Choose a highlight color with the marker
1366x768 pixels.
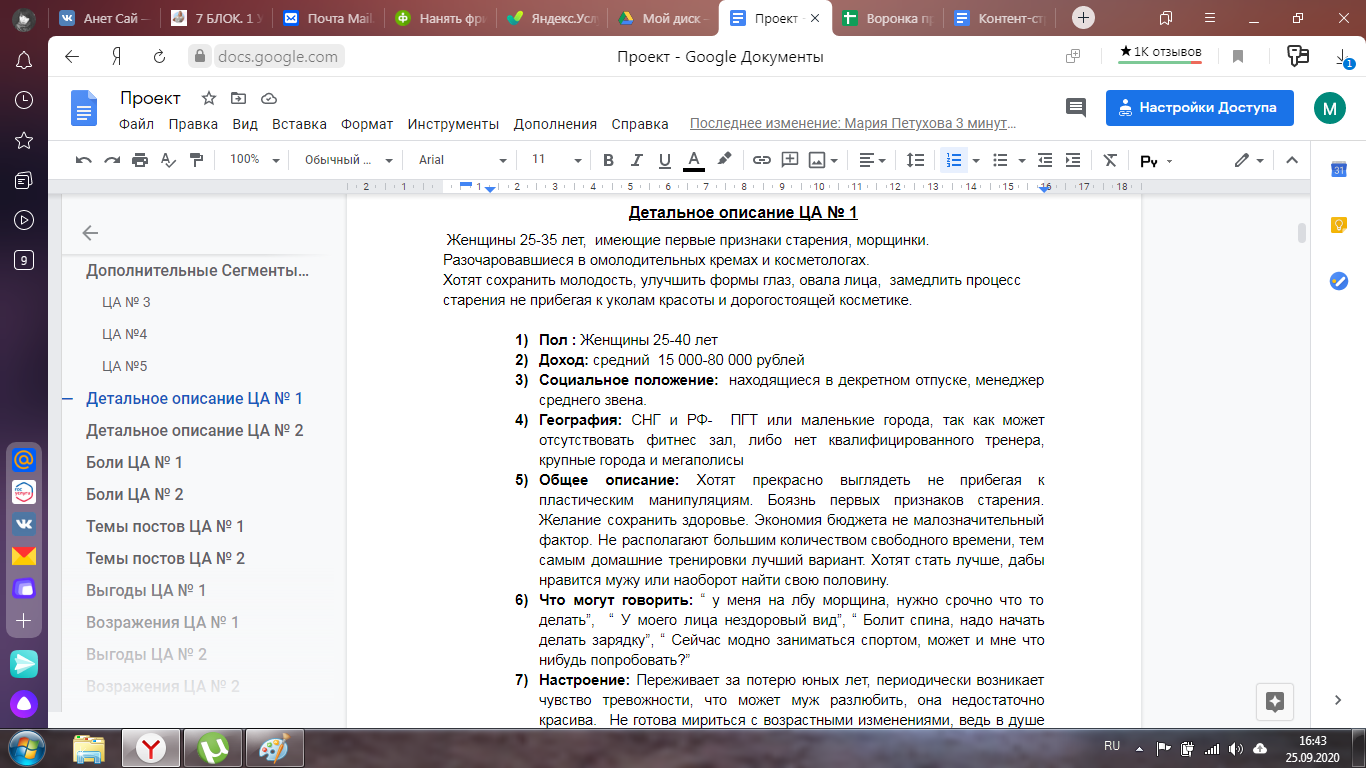point(724,160)
